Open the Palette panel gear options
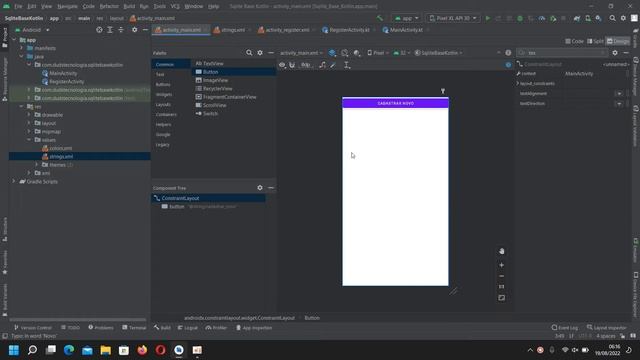This screenshot has height=360, width=640. [260, 53]
